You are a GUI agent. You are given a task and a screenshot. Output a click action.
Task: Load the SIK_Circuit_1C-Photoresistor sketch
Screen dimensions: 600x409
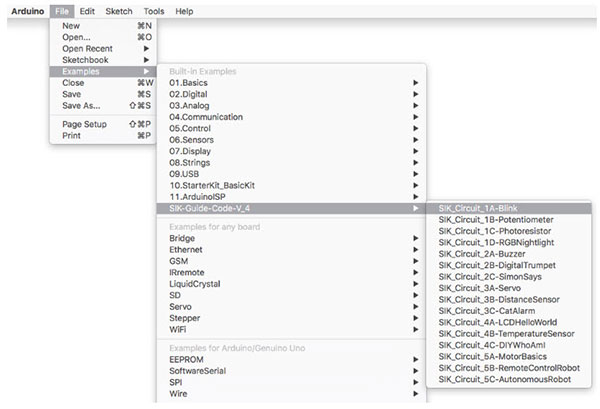click(509, 231)
